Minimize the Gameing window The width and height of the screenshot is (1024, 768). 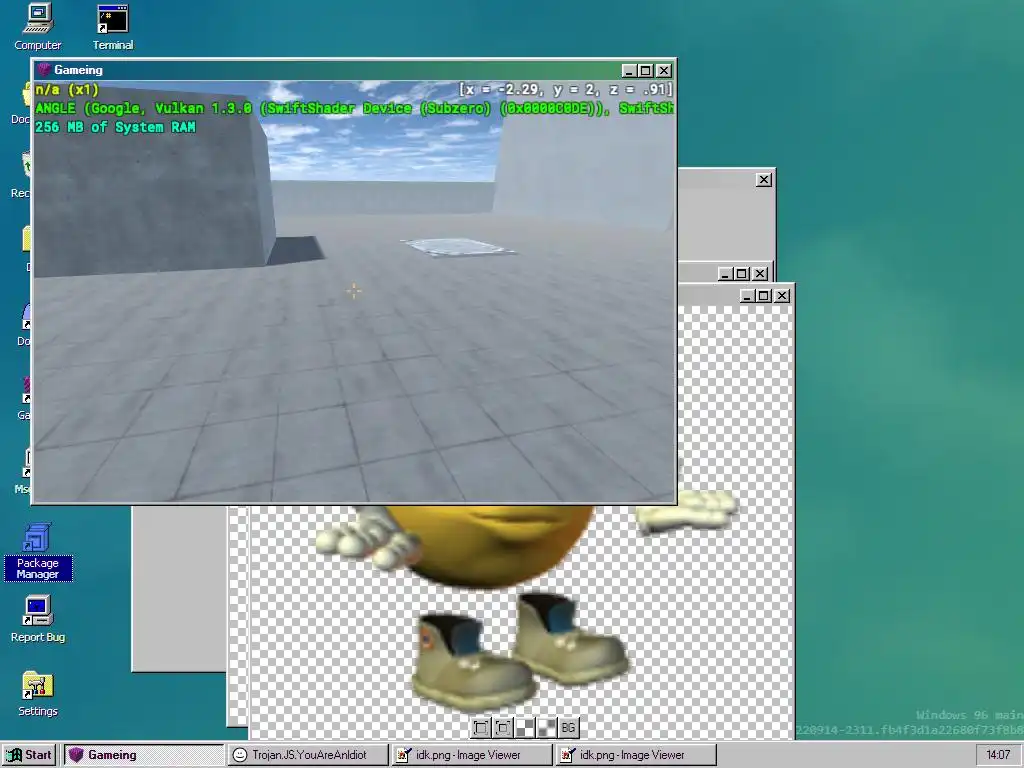(x=629, y=71)
